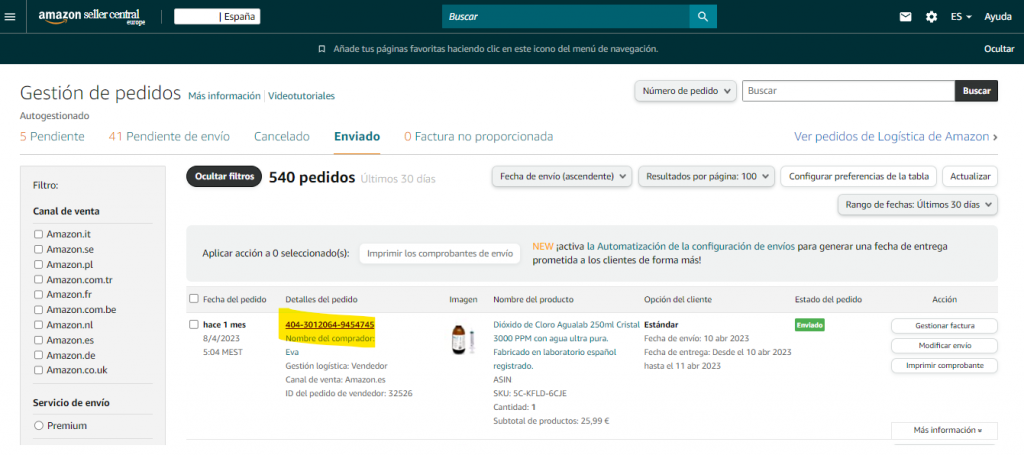
Task: Click the Imprimir comprobante button
Action: (x=944, y=366)
